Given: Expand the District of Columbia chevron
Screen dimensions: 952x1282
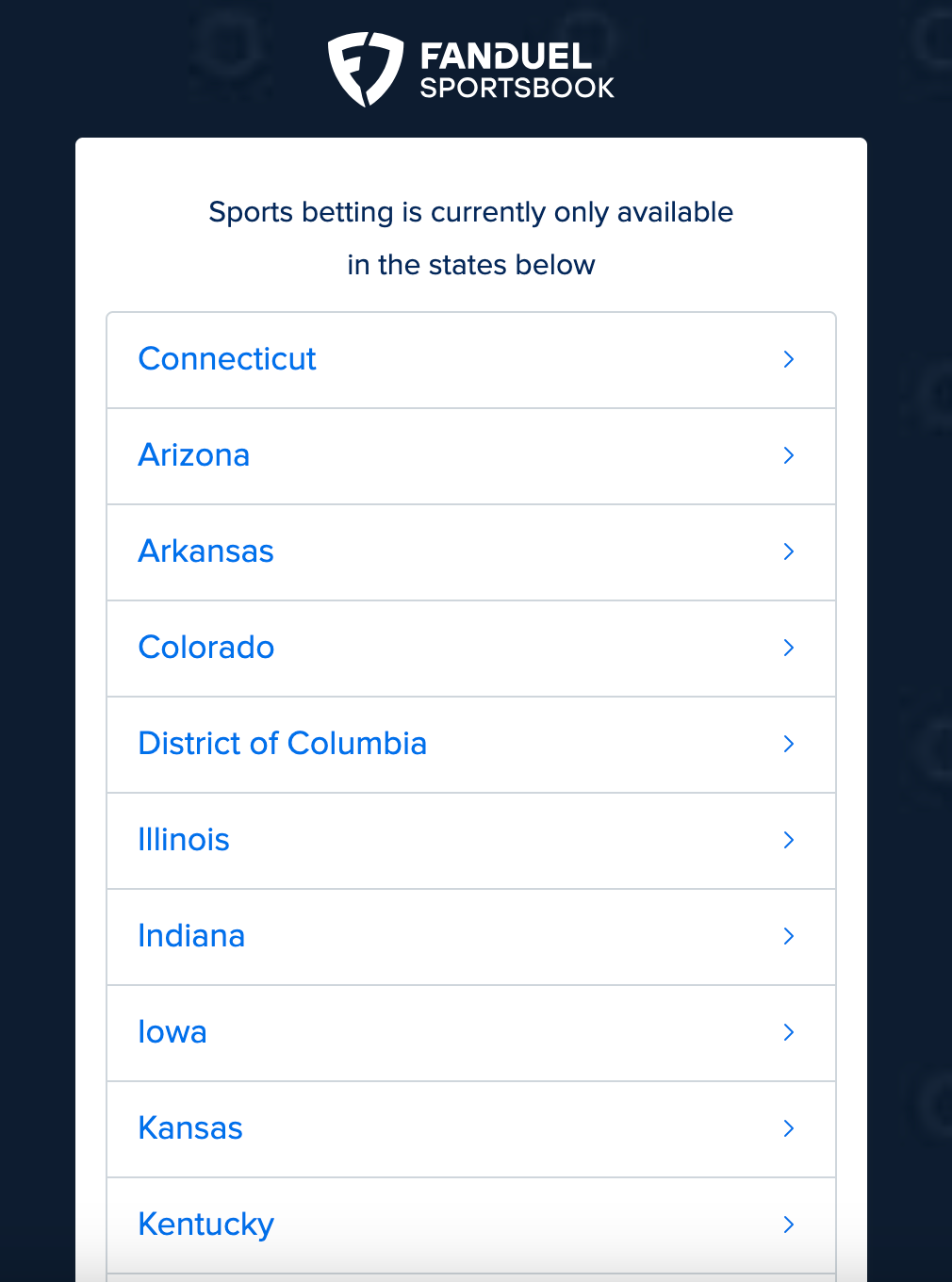Looking at the screenshot, I should click(789, 744).
